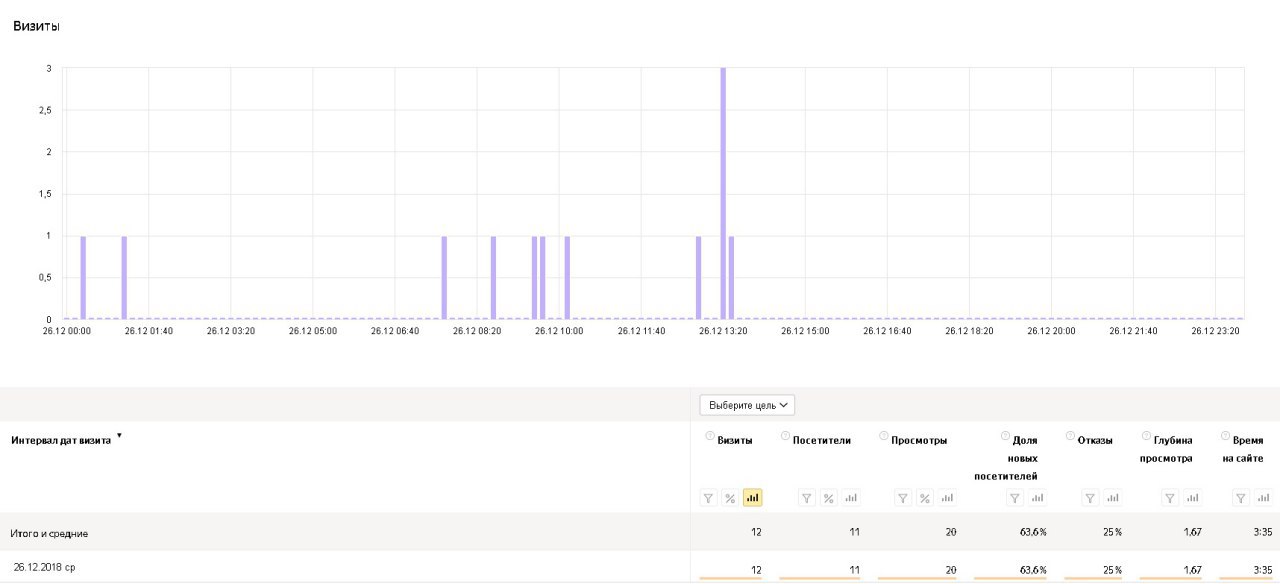Screen dimensions: 1280x584
Task: Open help hint for Просмотры column
Action: point(883,436)
